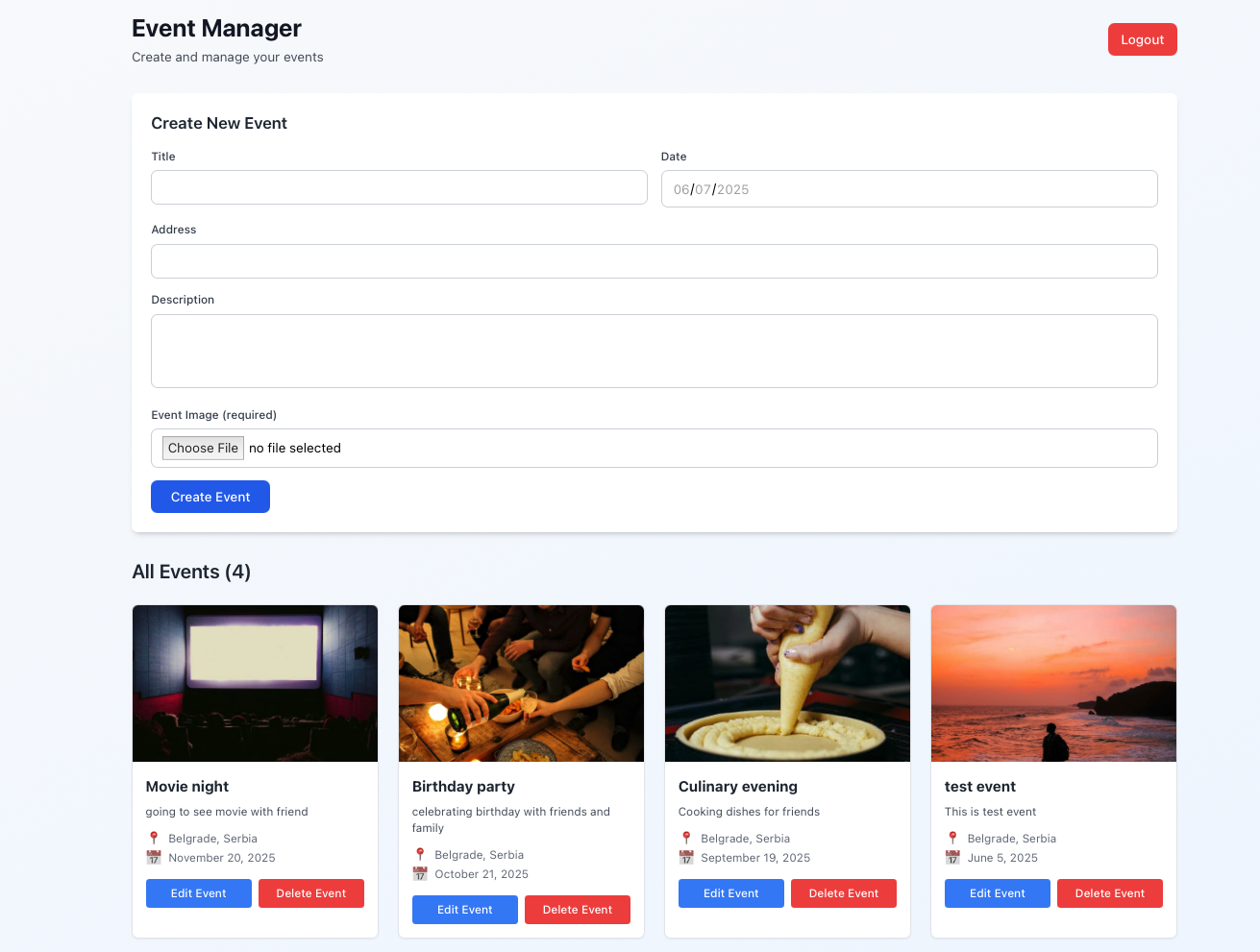Click the calendar icon on test event card
The width and height of the screenshot is (1260, 952).
952,858
